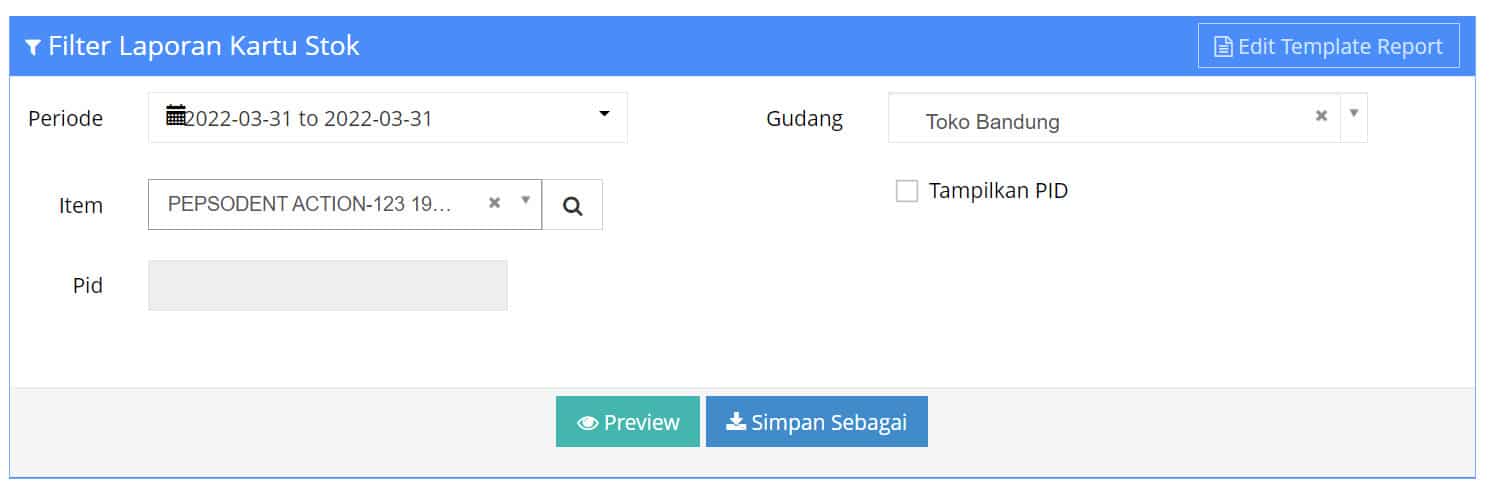Screen dimensions: 1493x491
Task: Open the Periode date range dropdown caret
Action: tap(604, 115)
